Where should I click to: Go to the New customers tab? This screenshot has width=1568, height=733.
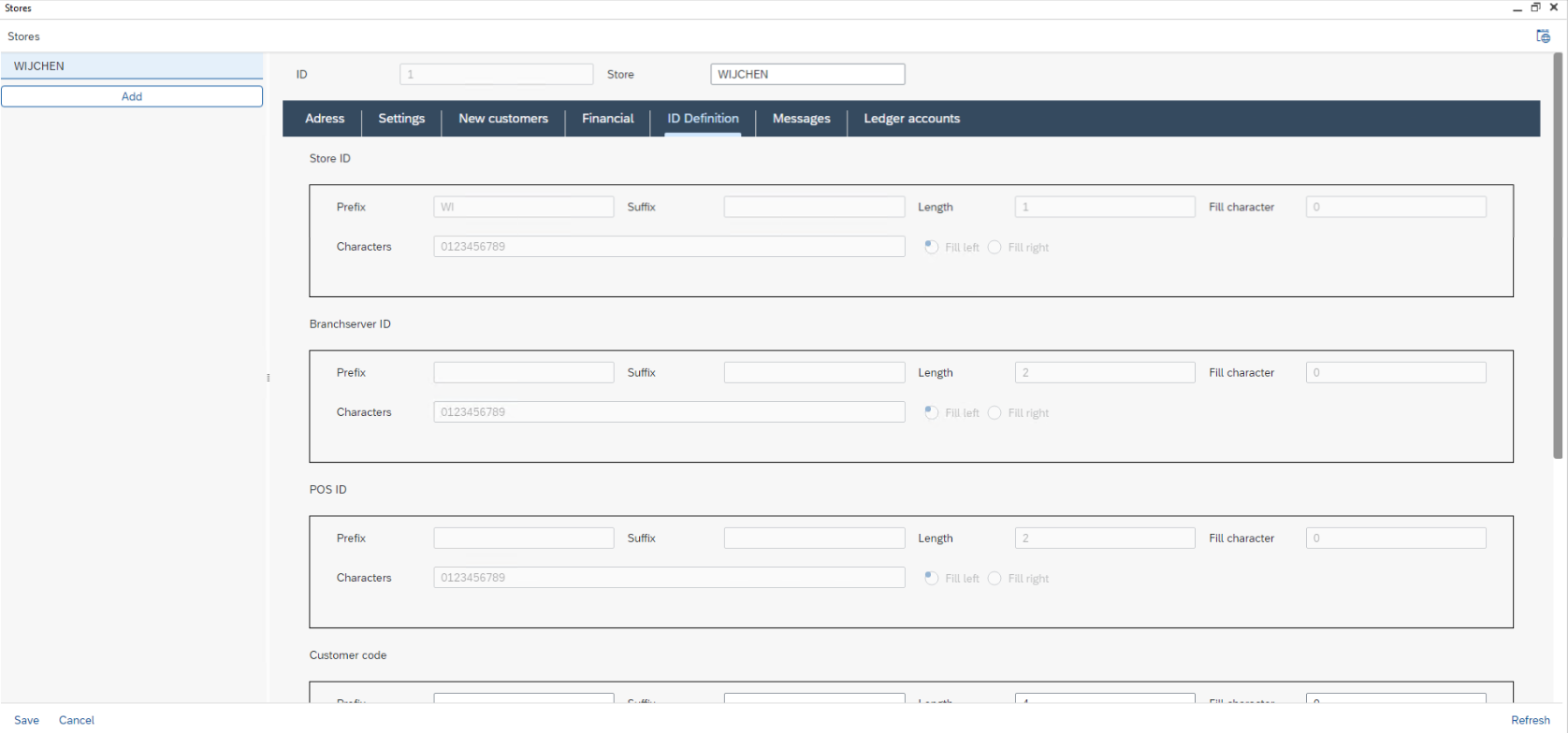coord(503,119)
